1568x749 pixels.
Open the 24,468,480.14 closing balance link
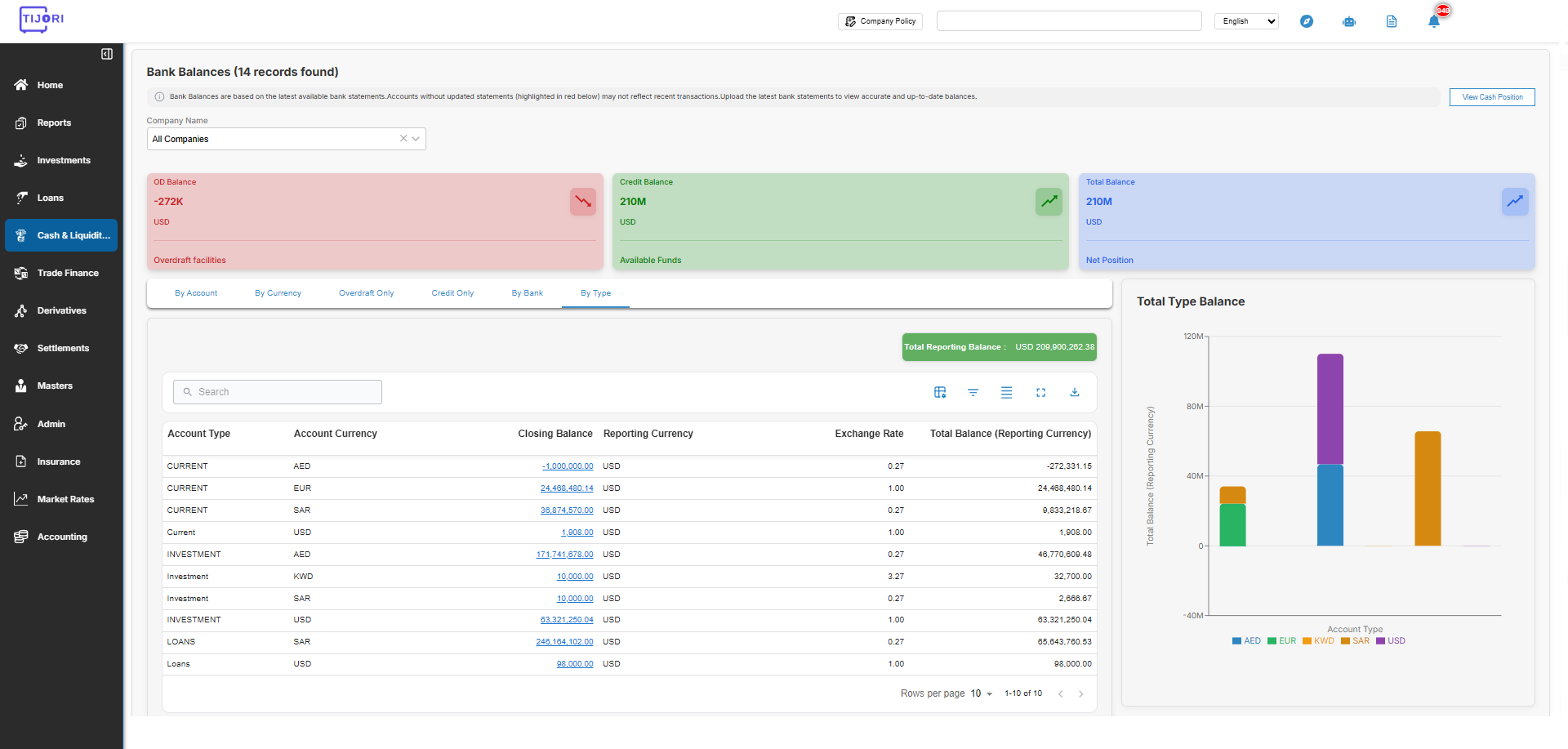pyautogui.click(x=567, y=488)
